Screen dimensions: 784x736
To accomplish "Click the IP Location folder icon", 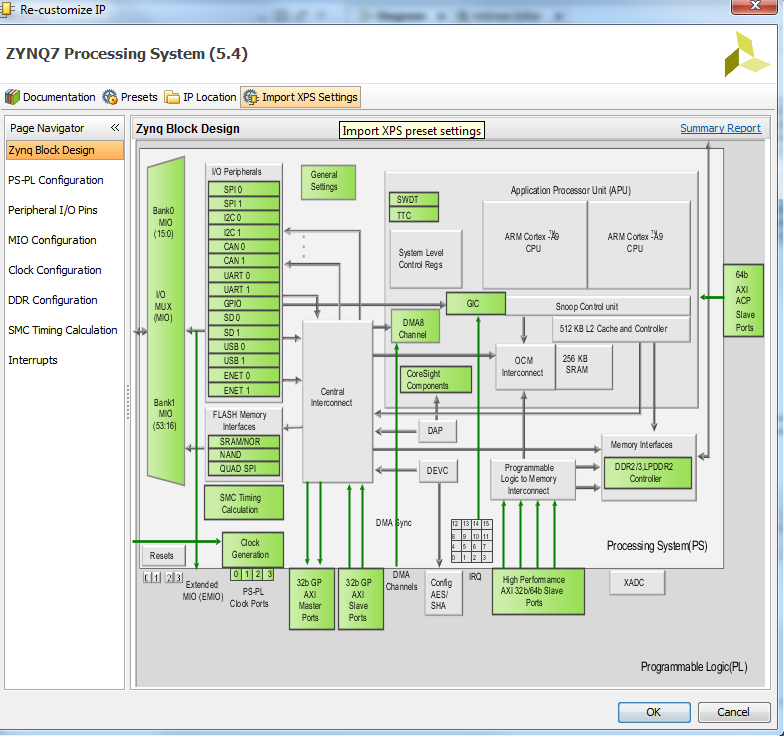I will tap(172, 97).
